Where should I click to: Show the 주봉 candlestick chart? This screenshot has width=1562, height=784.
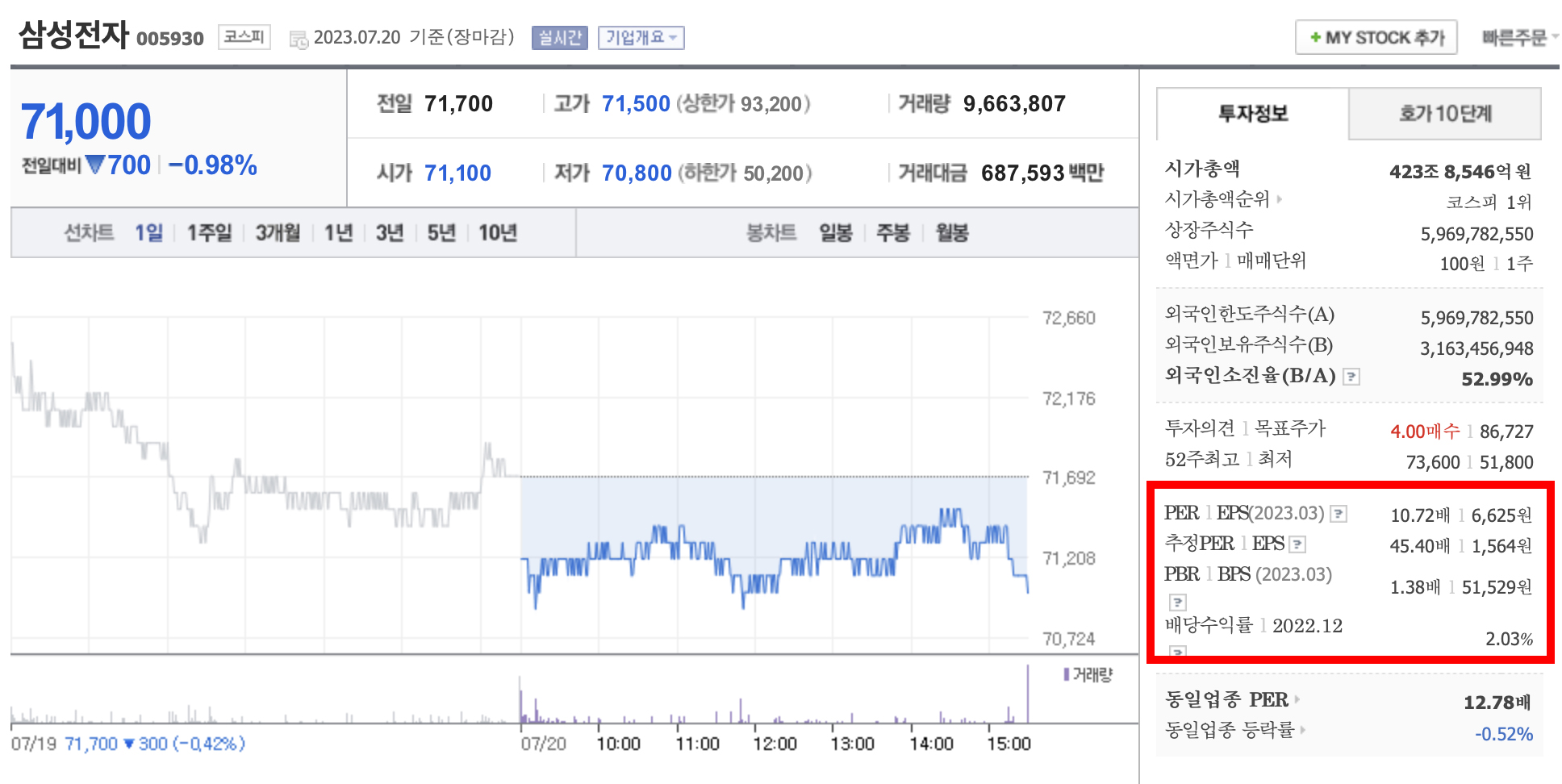[893, 233]
